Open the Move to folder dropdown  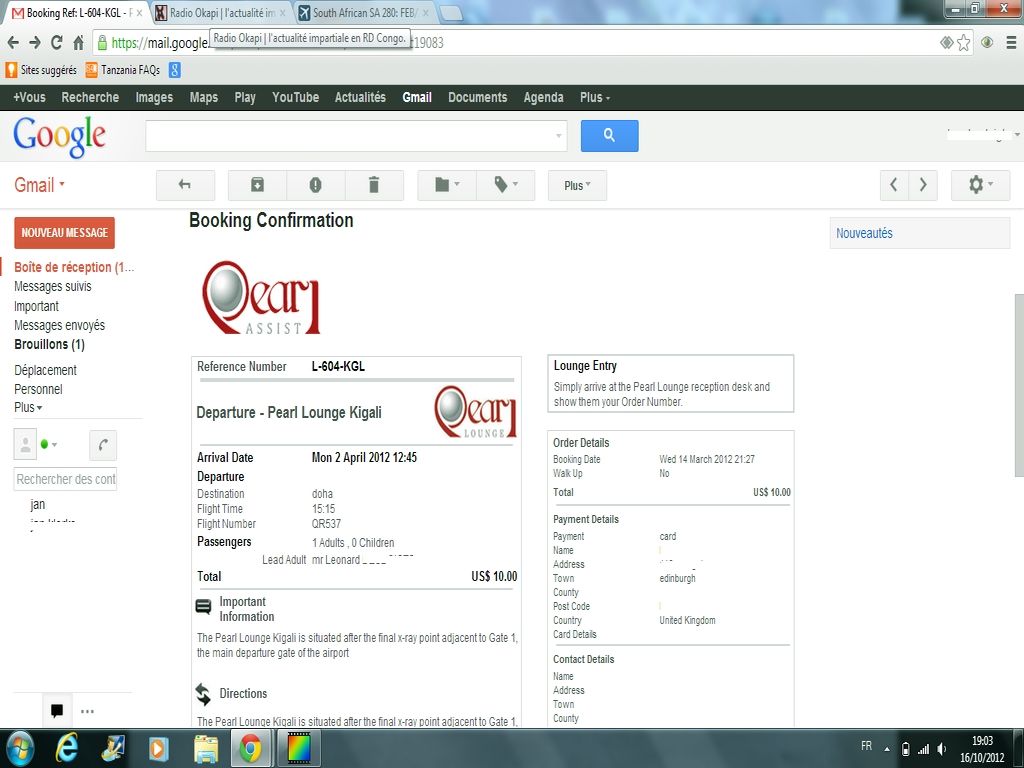446,185
